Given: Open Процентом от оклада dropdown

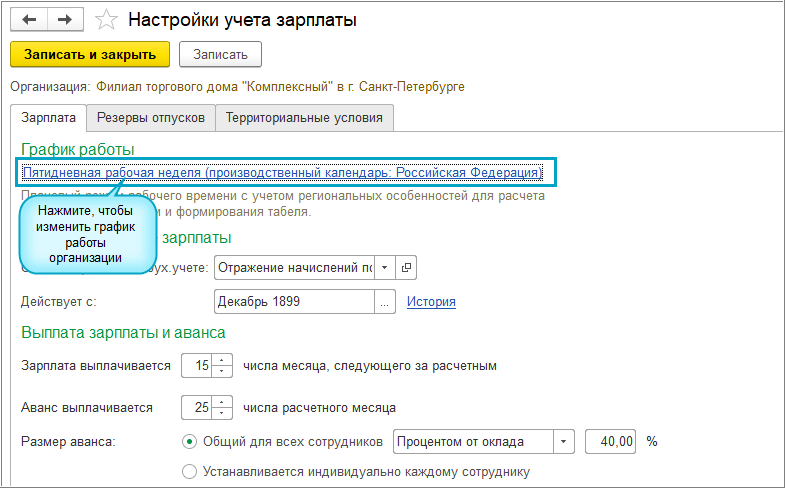Looking at the screenshot, I should point(564,441).
